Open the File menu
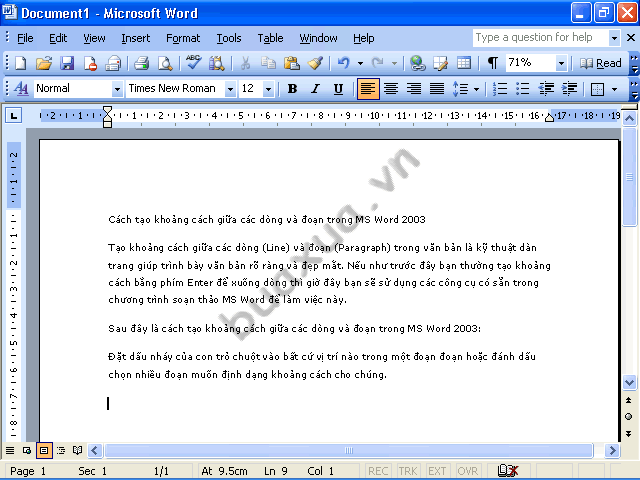640x480 pixels. coord(25,38)
